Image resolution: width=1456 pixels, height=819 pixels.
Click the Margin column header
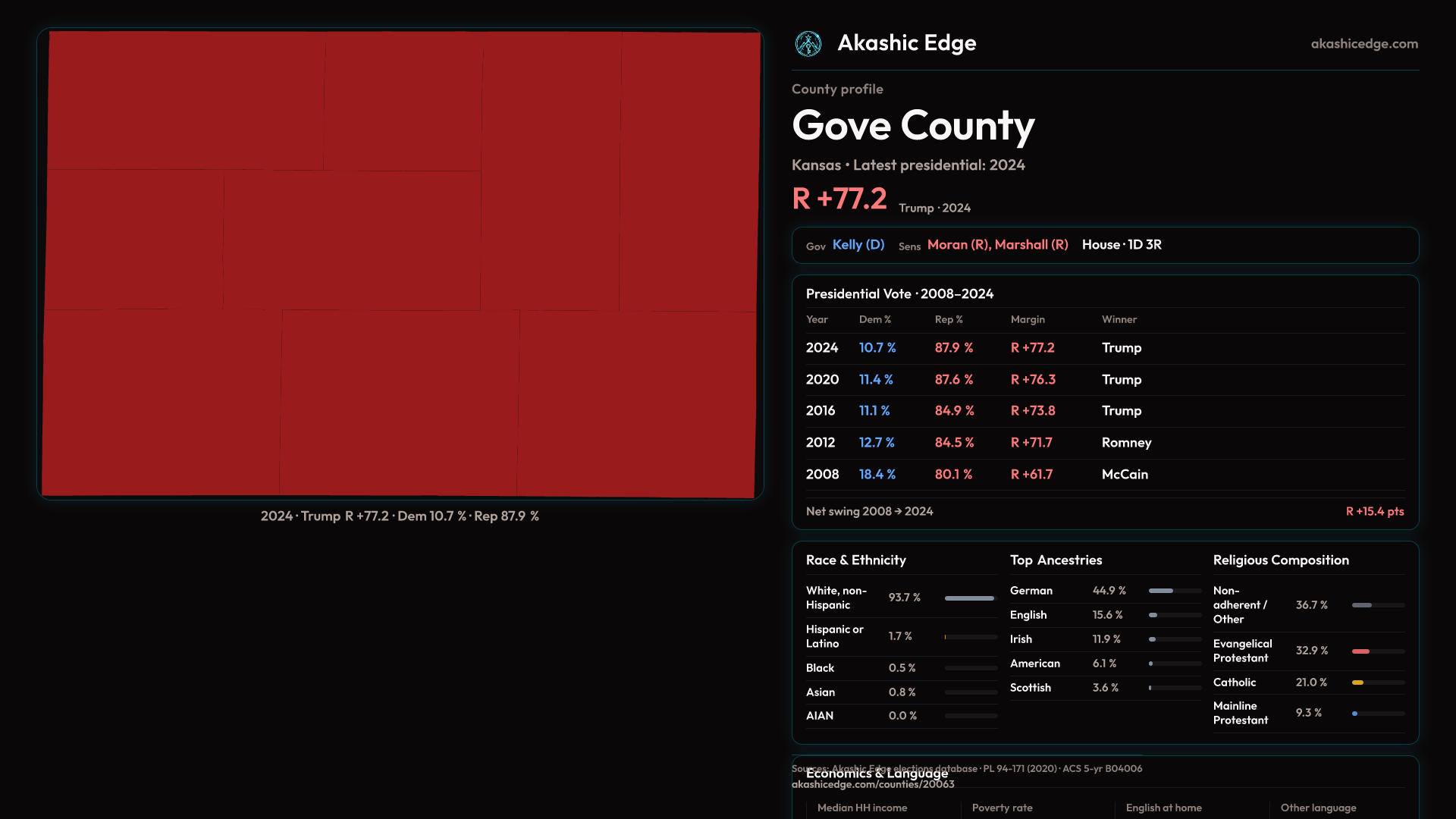[1028, 320]
